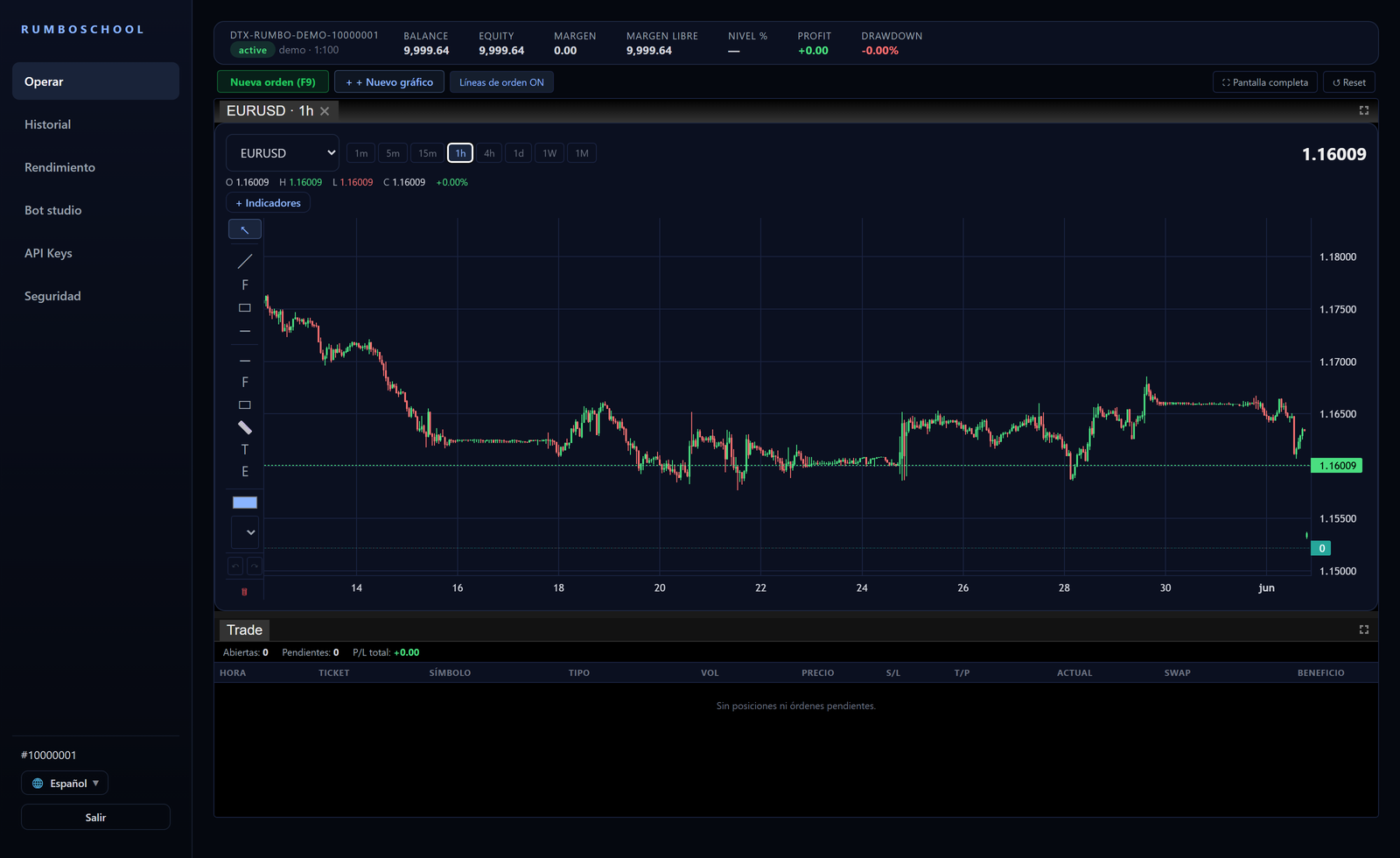The width and height of the screenshot is (1400, 858).
Task: Select the T text tool
Action: tap(245, 450)
